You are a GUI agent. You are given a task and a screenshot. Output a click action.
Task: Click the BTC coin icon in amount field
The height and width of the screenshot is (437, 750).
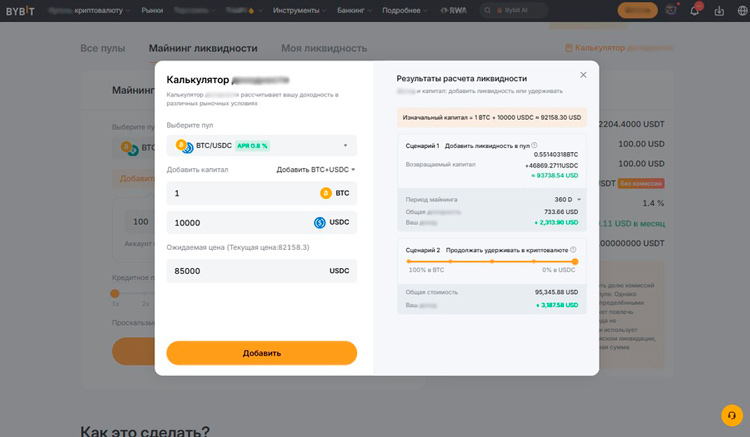[x=326, y=193]
